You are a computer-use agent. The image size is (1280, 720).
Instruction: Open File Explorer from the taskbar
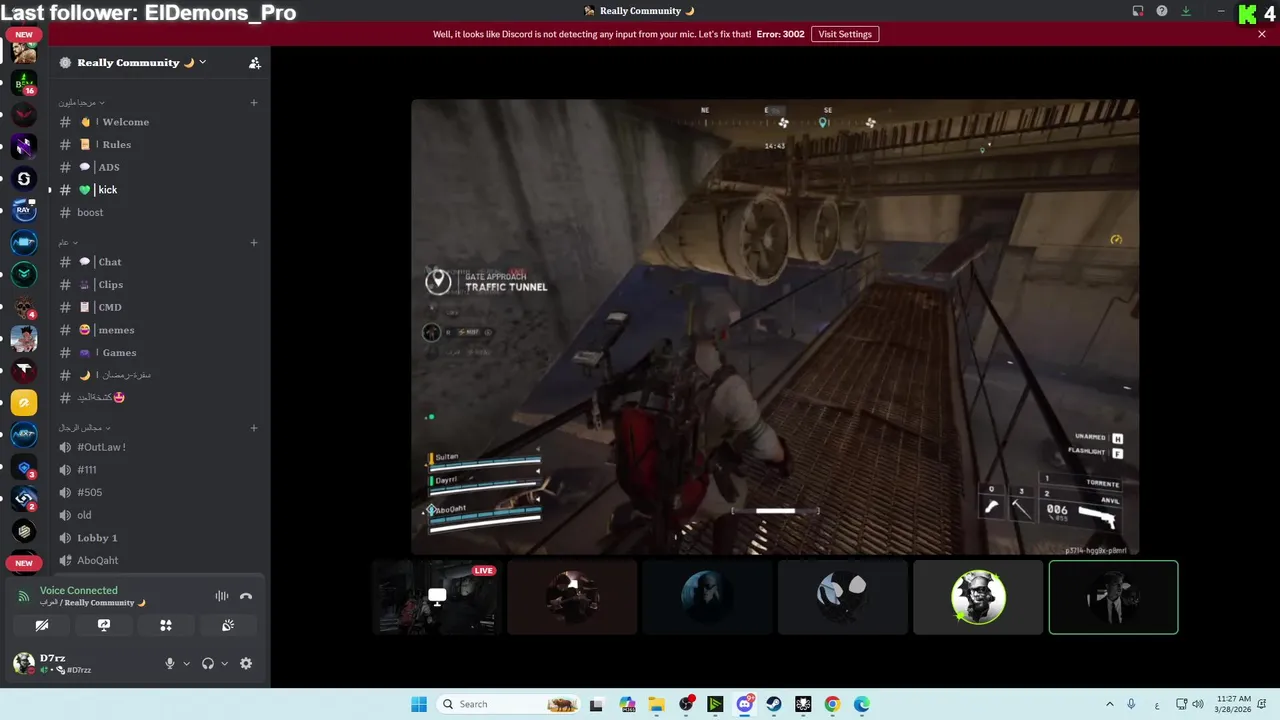tap(656, 704)
